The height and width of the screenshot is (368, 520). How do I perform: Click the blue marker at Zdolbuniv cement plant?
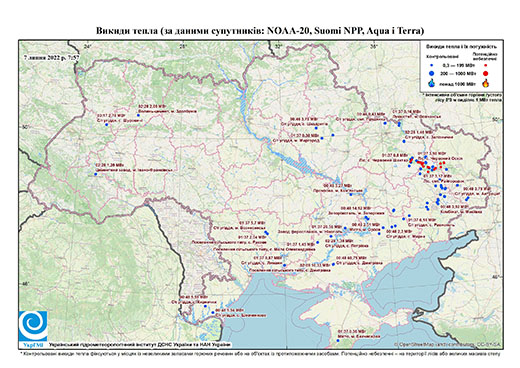138,115
